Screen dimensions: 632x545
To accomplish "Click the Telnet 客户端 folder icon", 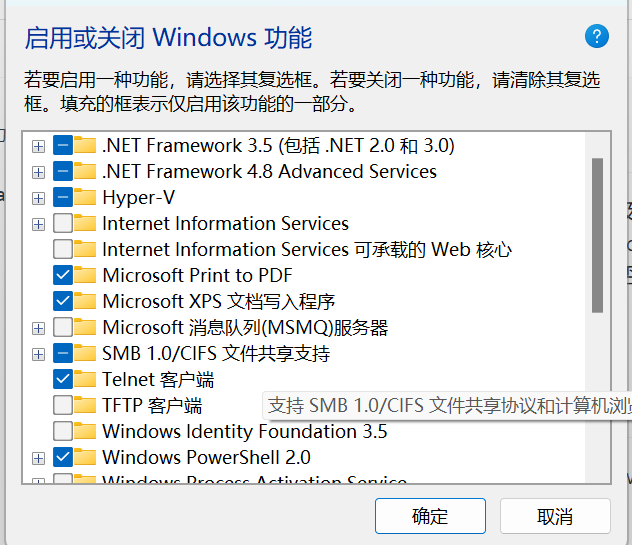I will [x=86, y=379].
